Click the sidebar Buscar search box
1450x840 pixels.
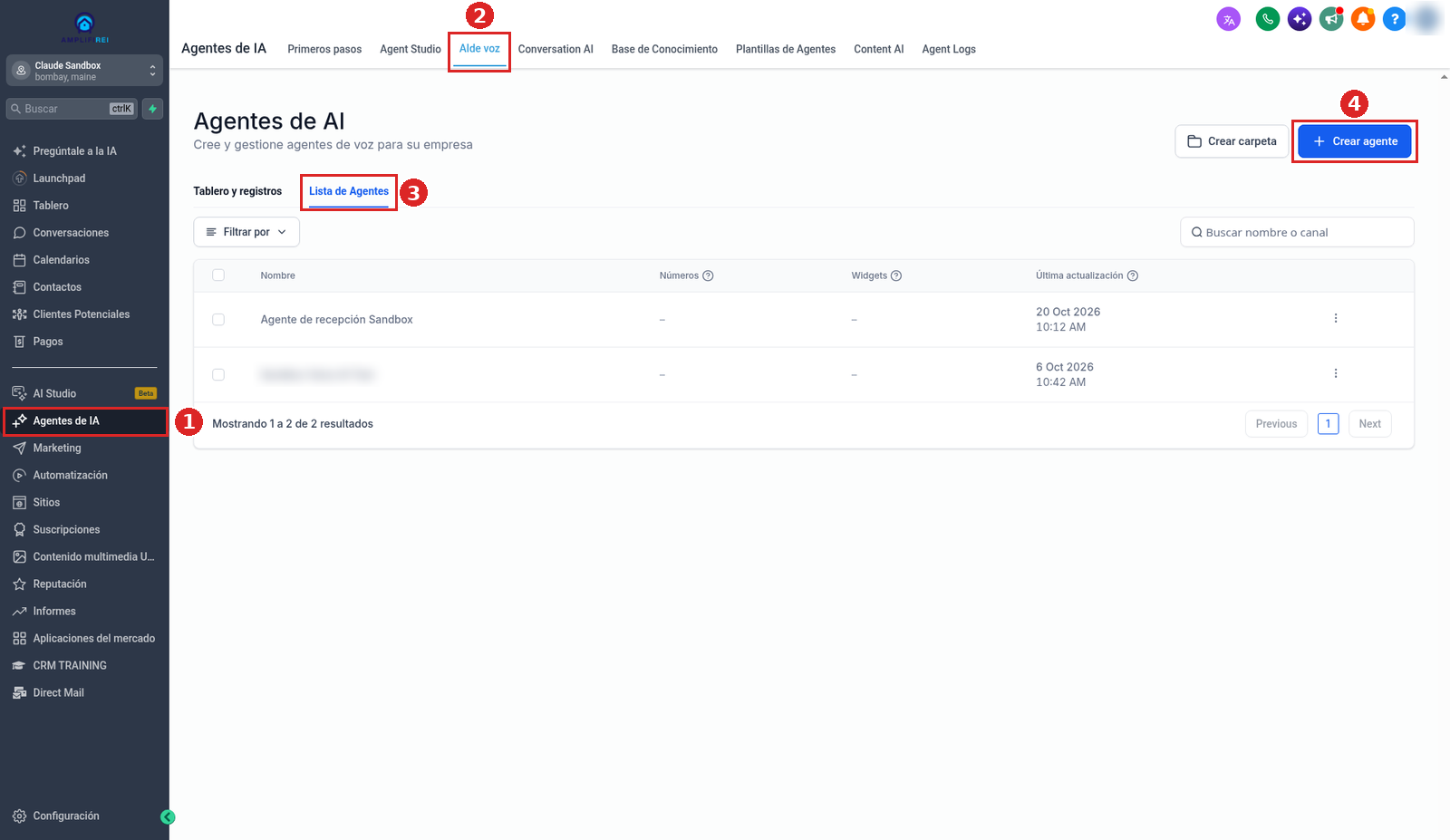coord(72,109)
